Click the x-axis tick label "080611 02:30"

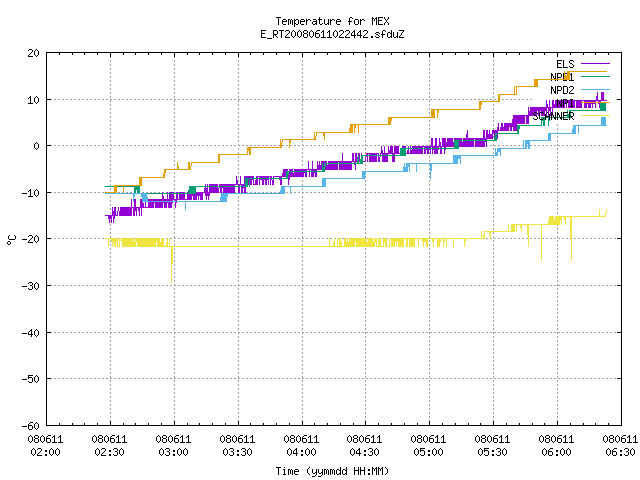[x=110, y=446]
